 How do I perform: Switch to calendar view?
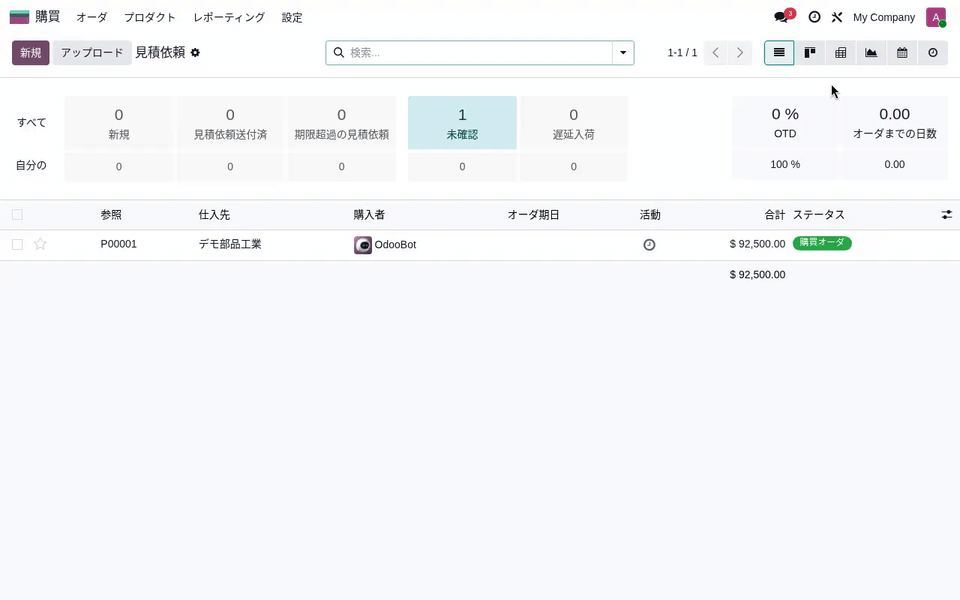(902, 53)
